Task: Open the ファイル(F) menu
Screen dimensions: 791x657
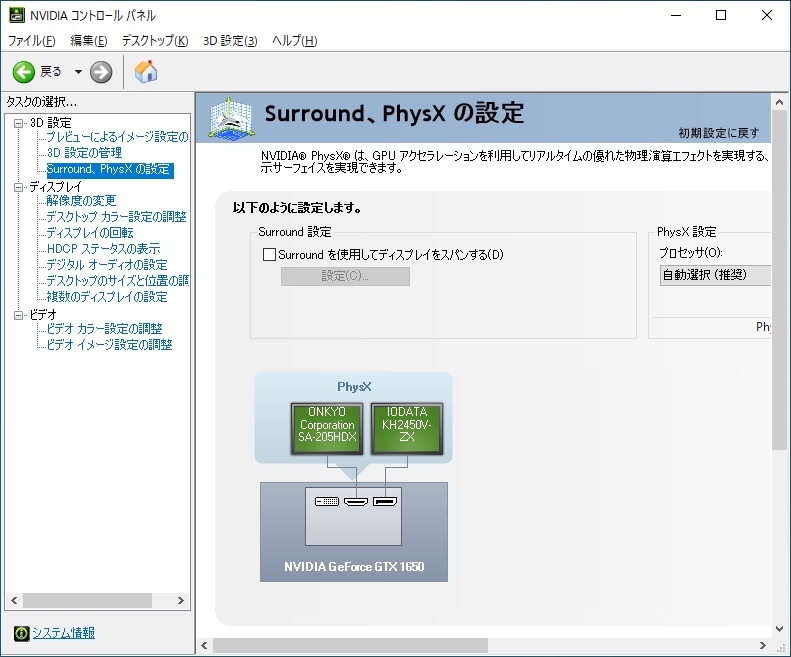Action: pos(32,41)
